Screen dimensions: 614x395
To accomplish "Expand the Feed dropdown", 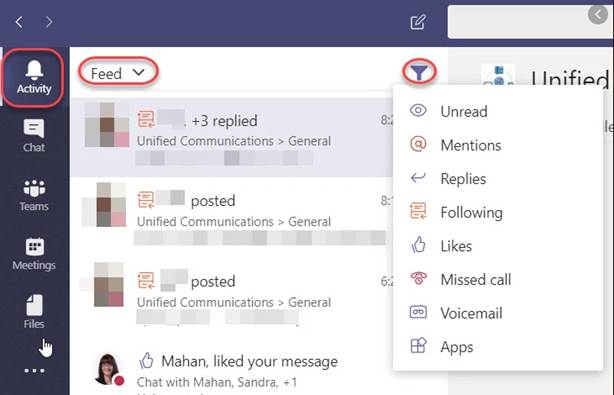I will [118, 73].
